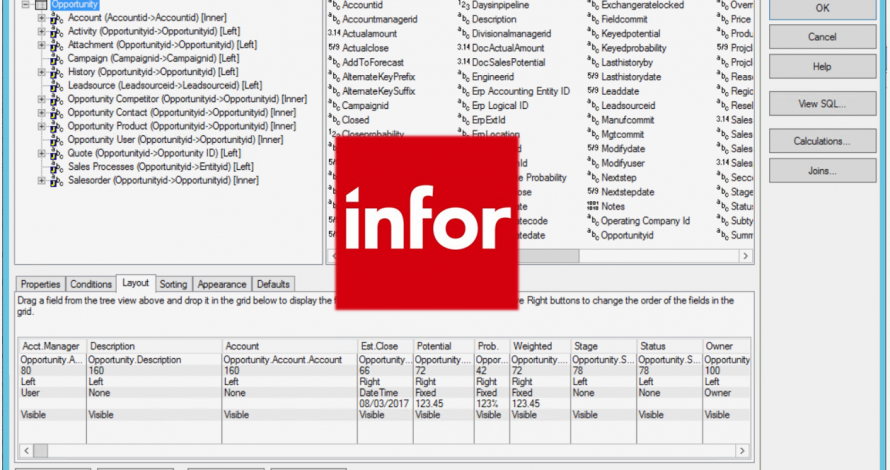Select the Description column header in grid
Viewport: 890px width, 470px height.
click(154, 346)
